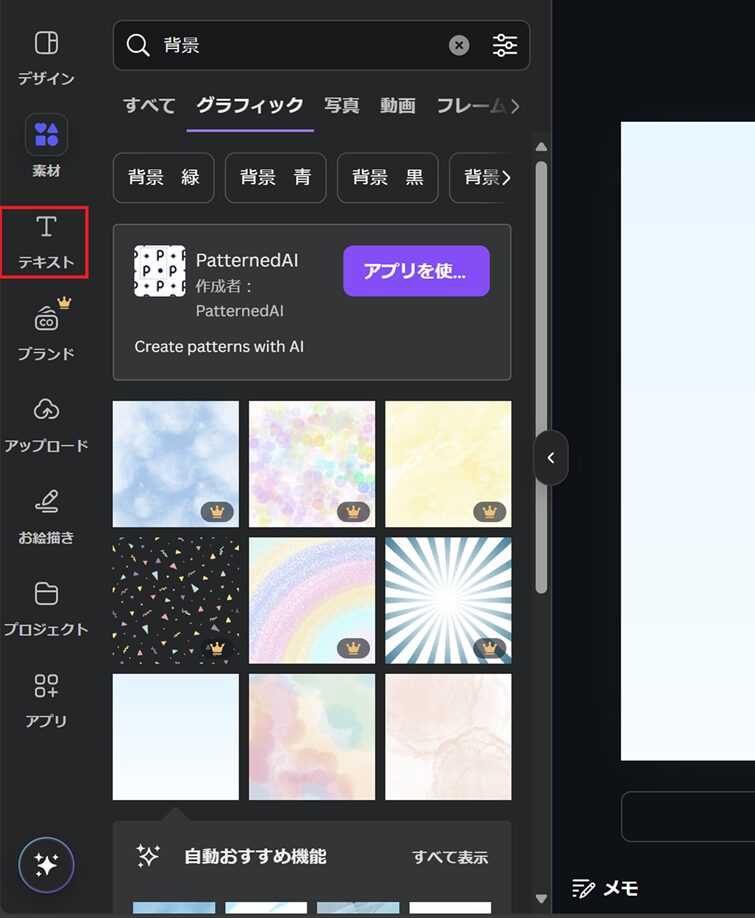Switch to the 写真 (Photos) tab
The image size is (755, 918).
pyautogui.click(x=341, y=105)
